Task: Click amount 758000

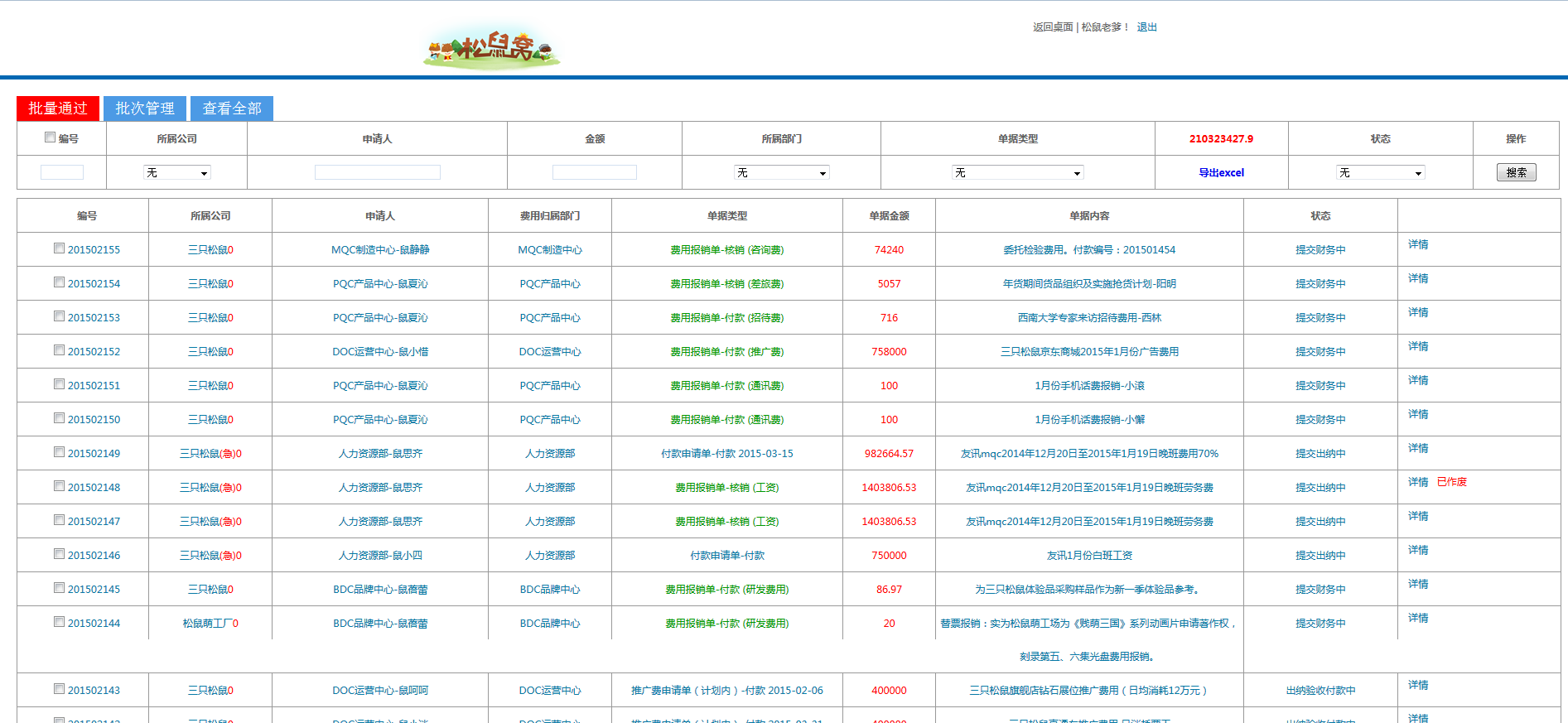Action: (889, 352)
